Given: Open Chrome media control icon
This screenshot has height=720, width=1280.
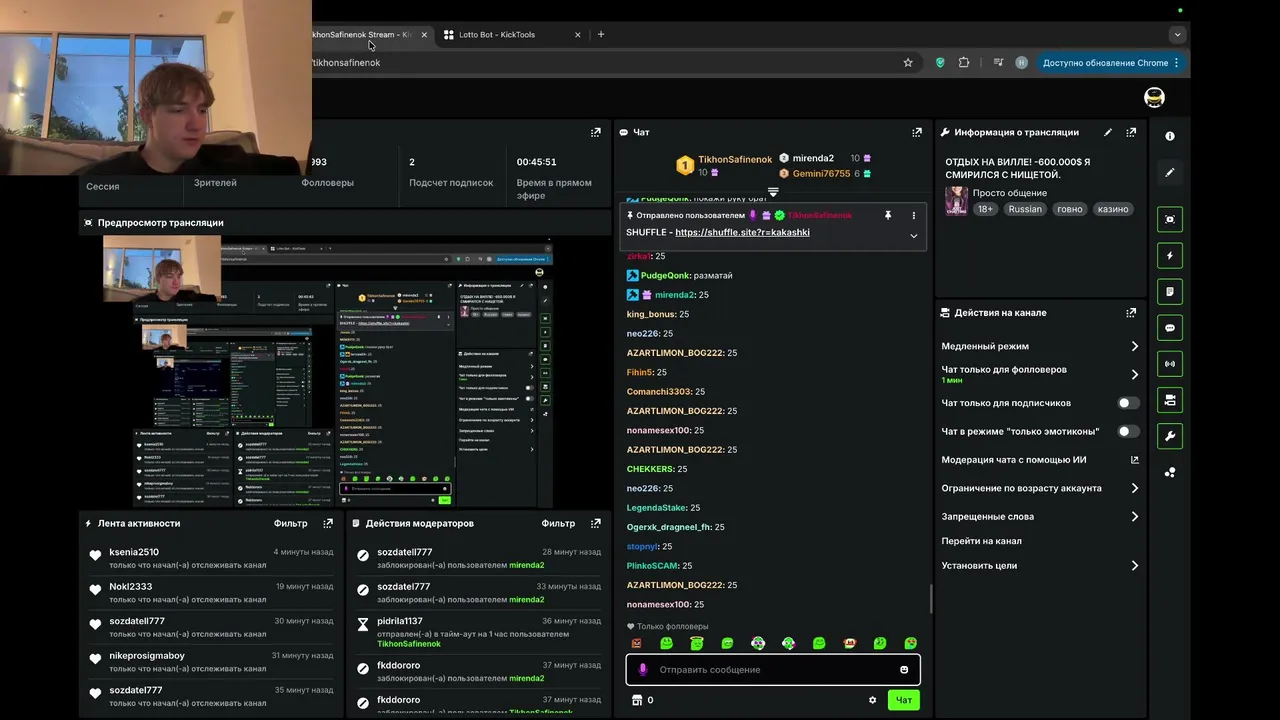Looking at the screenshot, I should pyautogui.click(x=998, y=62).
